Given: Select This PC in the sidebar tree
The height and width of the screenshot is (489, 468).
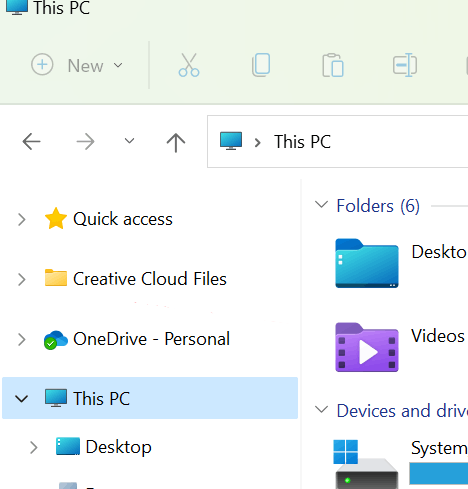Looking at the screenshot, I should pos(150,398).
